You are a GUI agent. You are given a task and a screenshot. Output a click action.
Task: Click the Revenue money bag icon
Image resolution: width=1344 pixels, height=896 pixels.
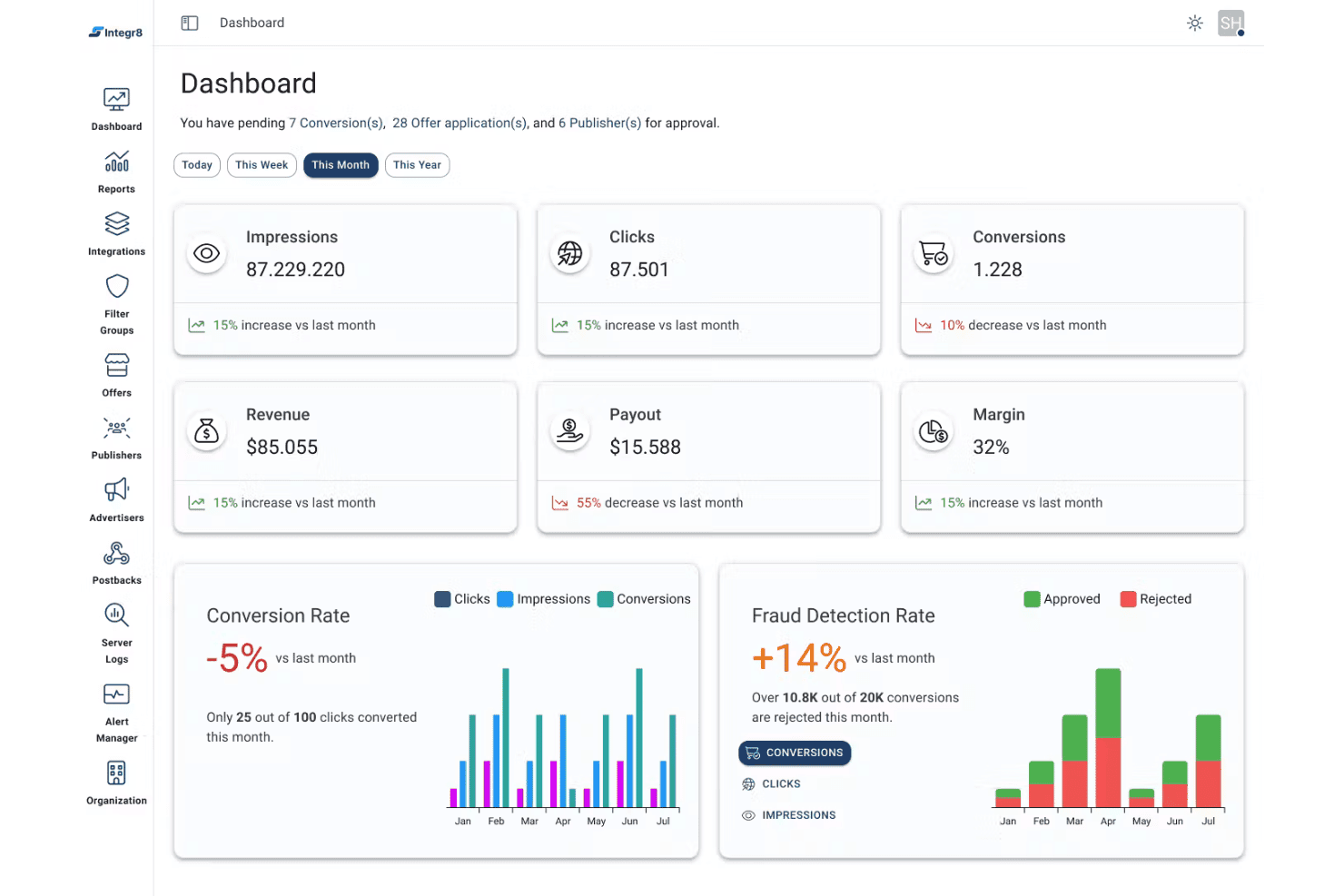(x=207, y=431)
